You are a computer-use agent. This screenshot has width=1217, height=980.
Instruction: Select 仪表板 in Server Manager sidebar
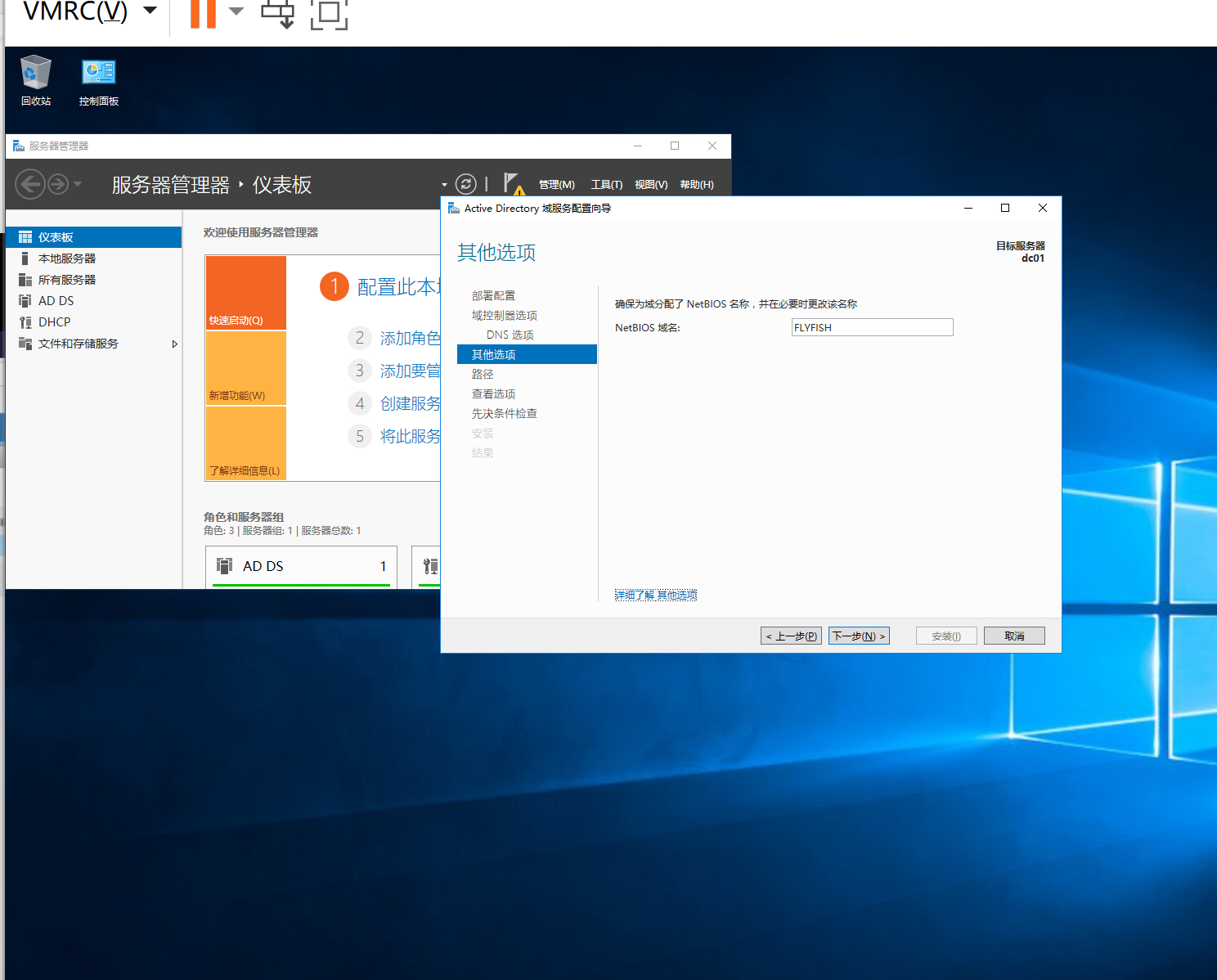93,237
